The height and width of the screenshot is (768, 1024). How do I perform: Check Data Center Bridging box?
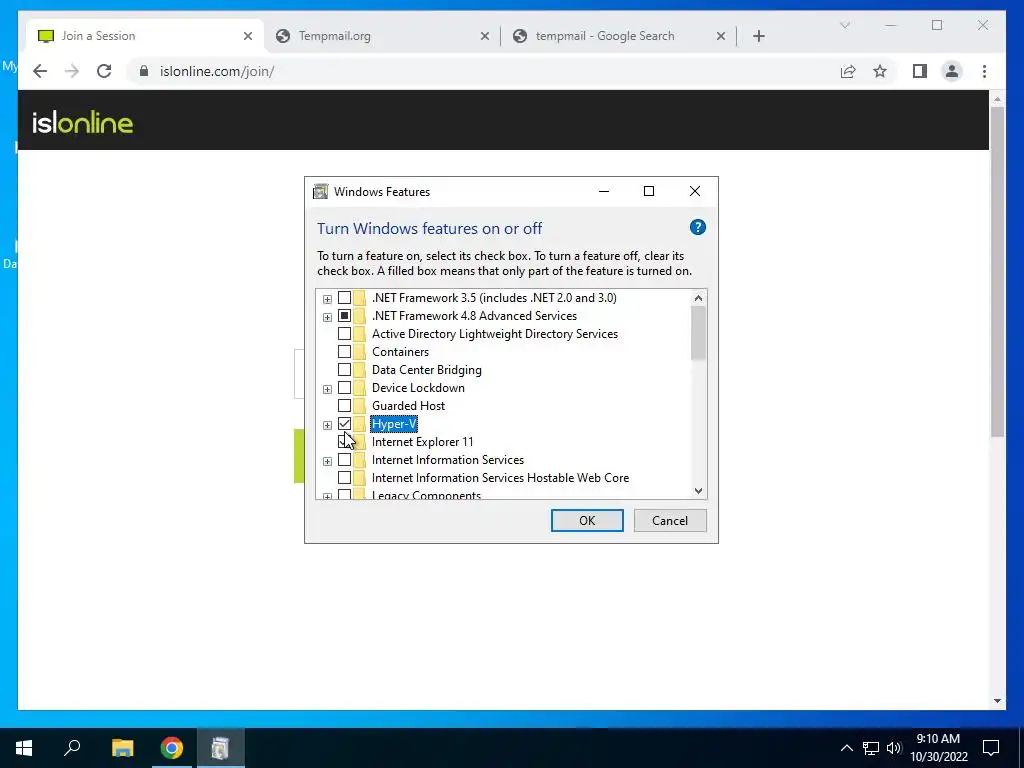(344, 370)
